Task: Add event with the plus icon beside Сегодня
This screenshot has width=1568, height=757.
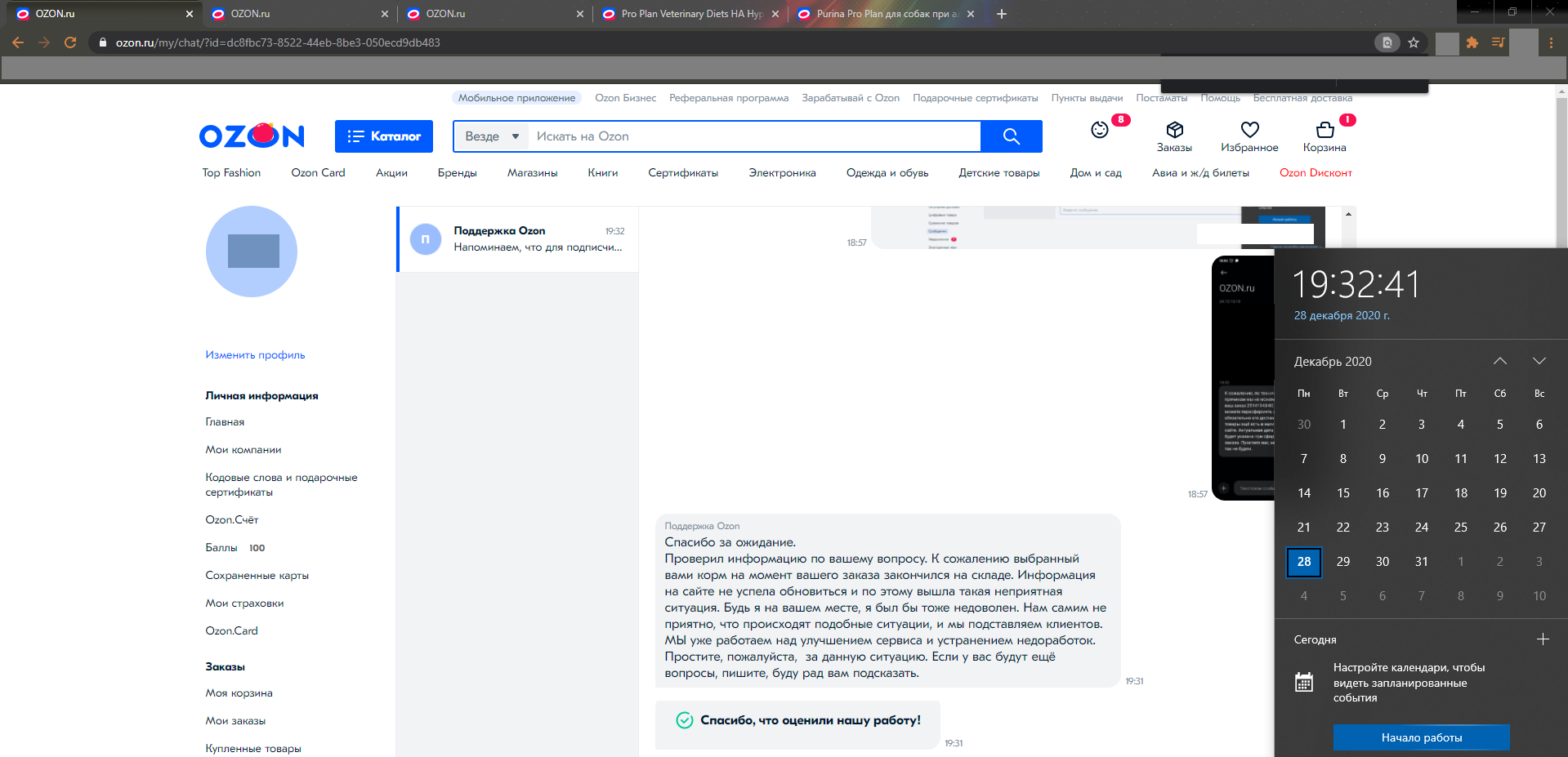Action: (1543, 639)
